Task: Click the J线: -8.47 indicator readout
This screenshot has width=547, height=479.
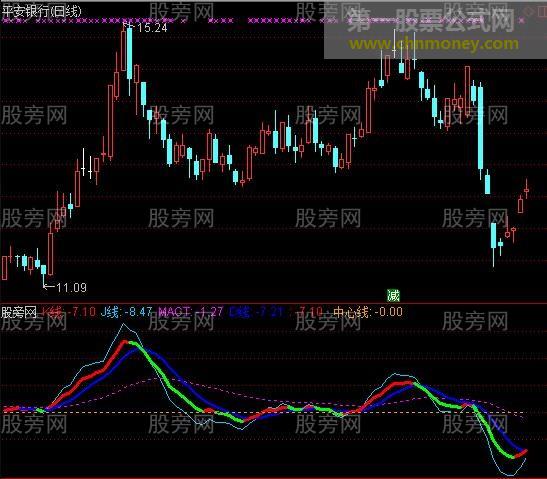Action: click(126, 312)
